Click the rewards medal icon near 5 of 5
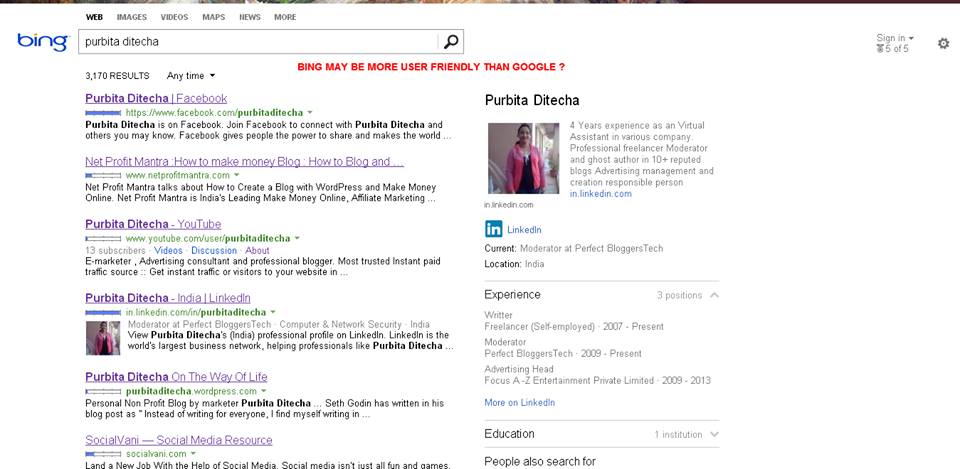This screenshot has height=469, width=960. tap(880, 49)
